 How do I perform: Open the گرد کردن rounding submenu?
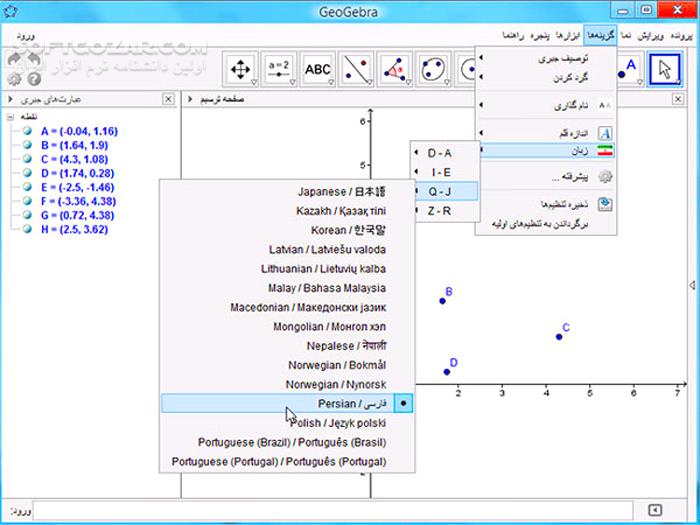click(546, 78)
